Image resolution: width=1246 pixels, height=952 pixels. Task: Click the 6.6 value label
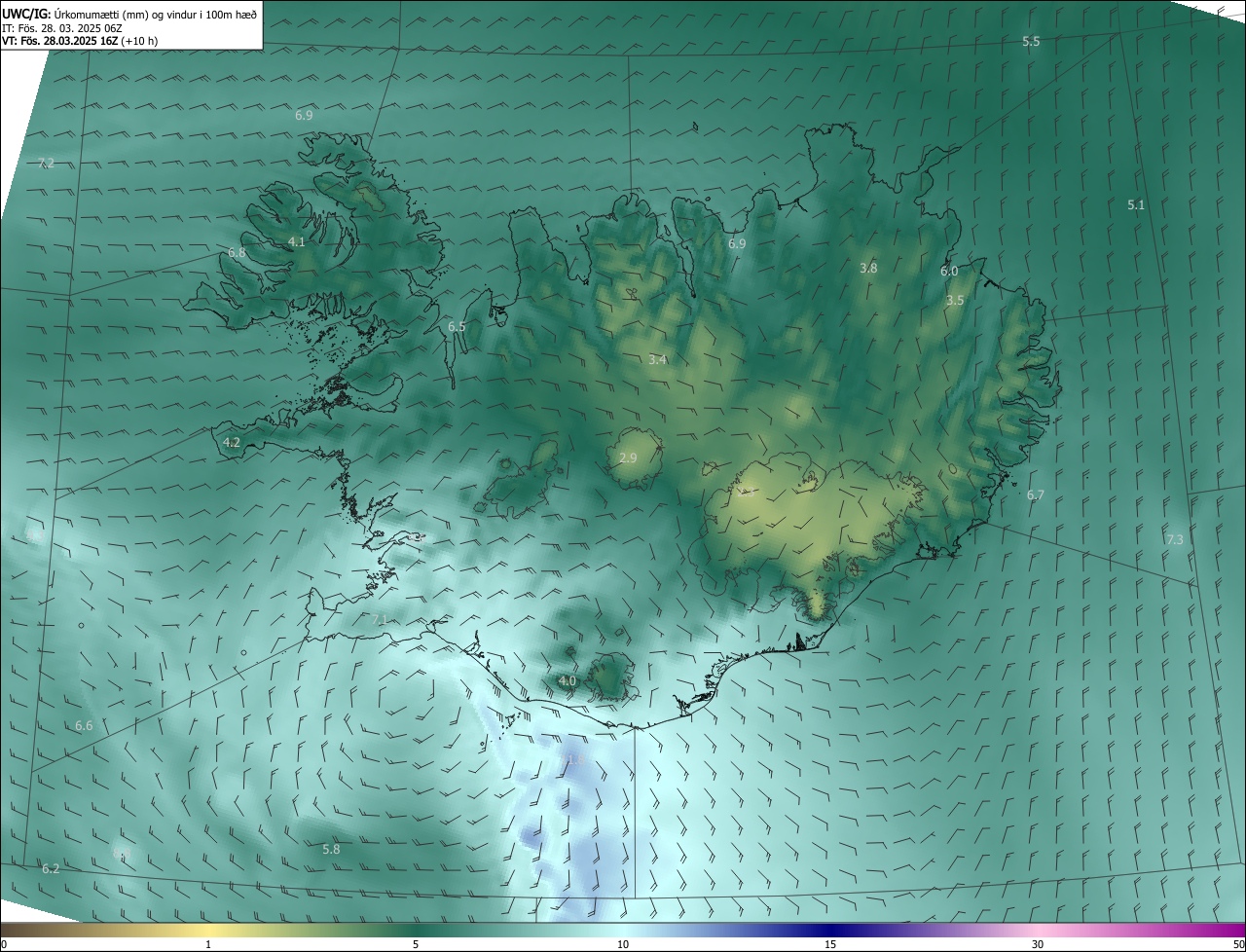[x=84, y=725]
